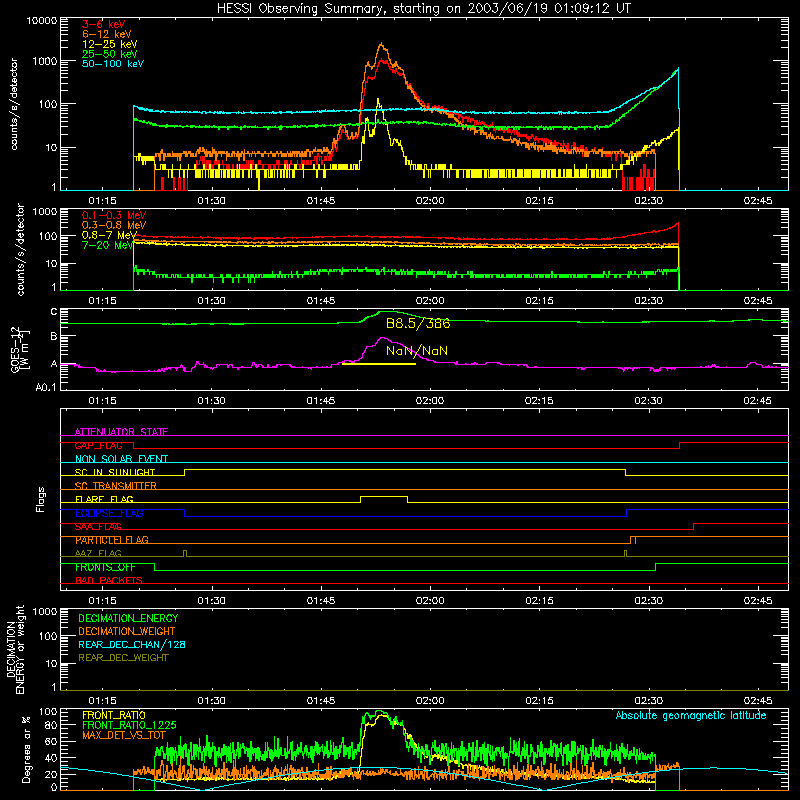Click the raised FLARE_FLAG step segment

click(x=384, y=496)
